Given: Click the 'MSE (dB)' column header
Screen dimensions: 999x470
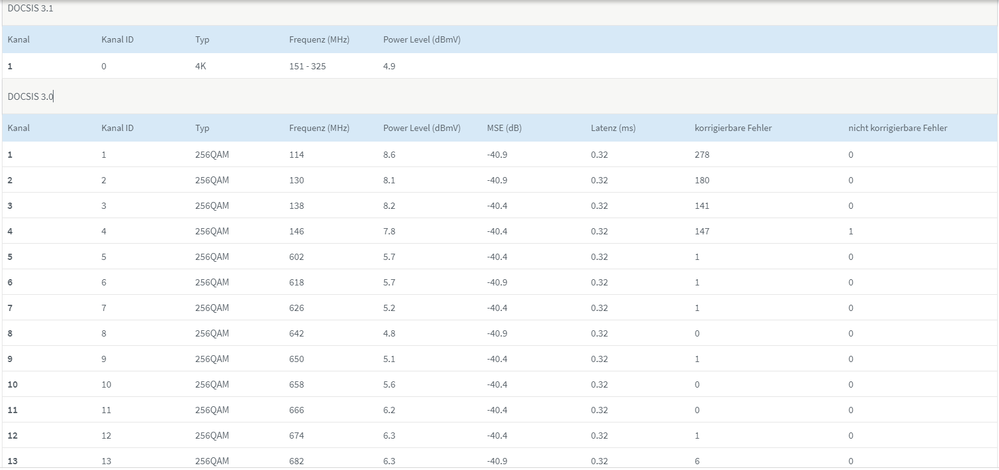Looking at the screenshot, I should click(504, 128).
